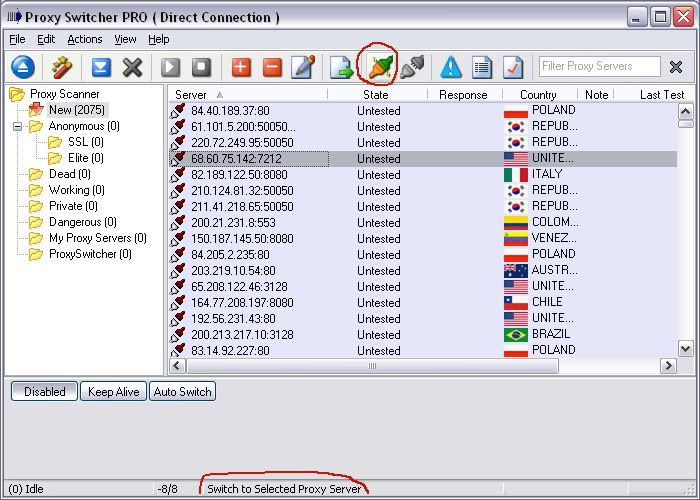Add a proxy with red plus icon
This screenshot has width=700, height=500.
tap(241, 67)
